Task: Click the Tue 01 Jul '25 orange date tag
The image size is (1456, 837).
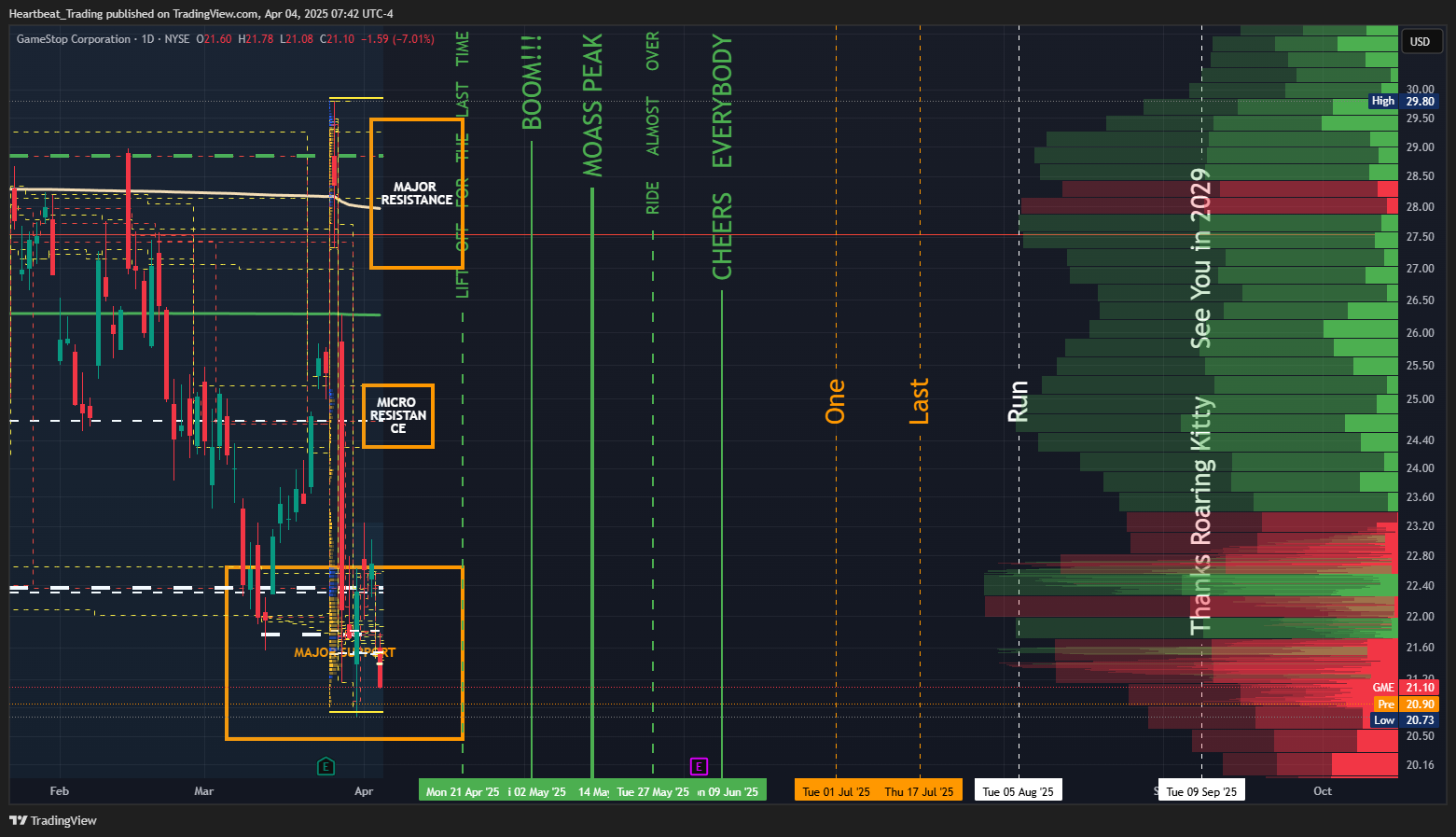Action: point(836,791)
